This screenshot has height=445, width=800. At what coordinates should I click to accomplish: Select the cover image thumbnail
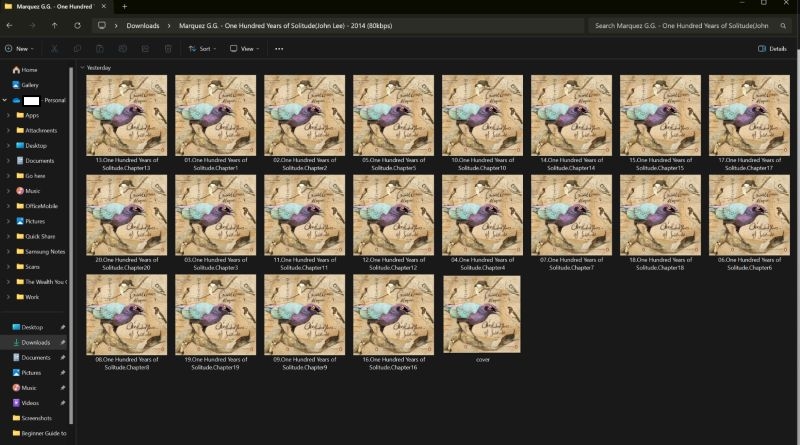click(482, 315)
